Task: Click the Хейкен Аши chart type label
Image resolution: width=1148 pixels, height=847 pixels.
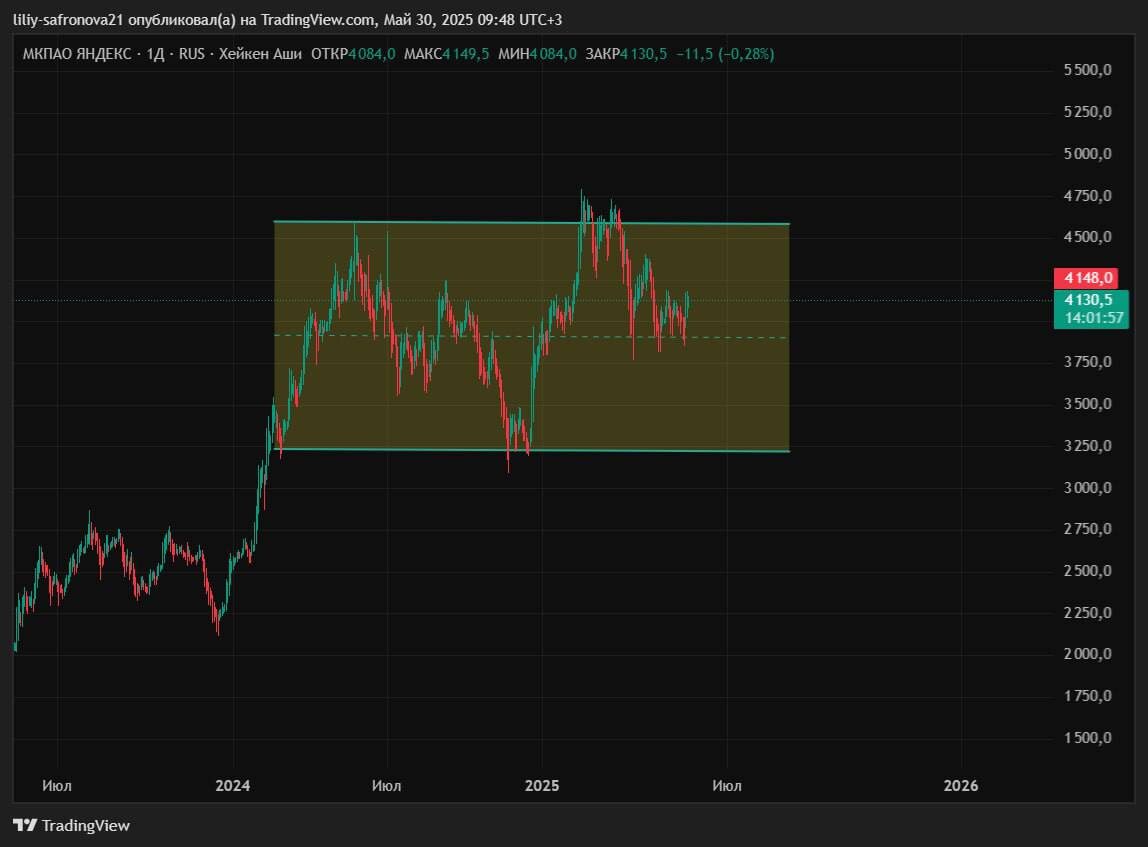Action: click(260, 53)
